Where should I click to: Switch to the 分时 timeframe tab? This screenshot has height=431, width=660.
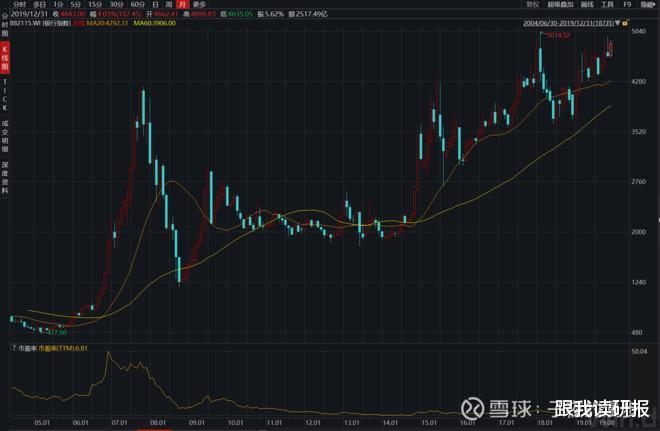tap(19, 5)
